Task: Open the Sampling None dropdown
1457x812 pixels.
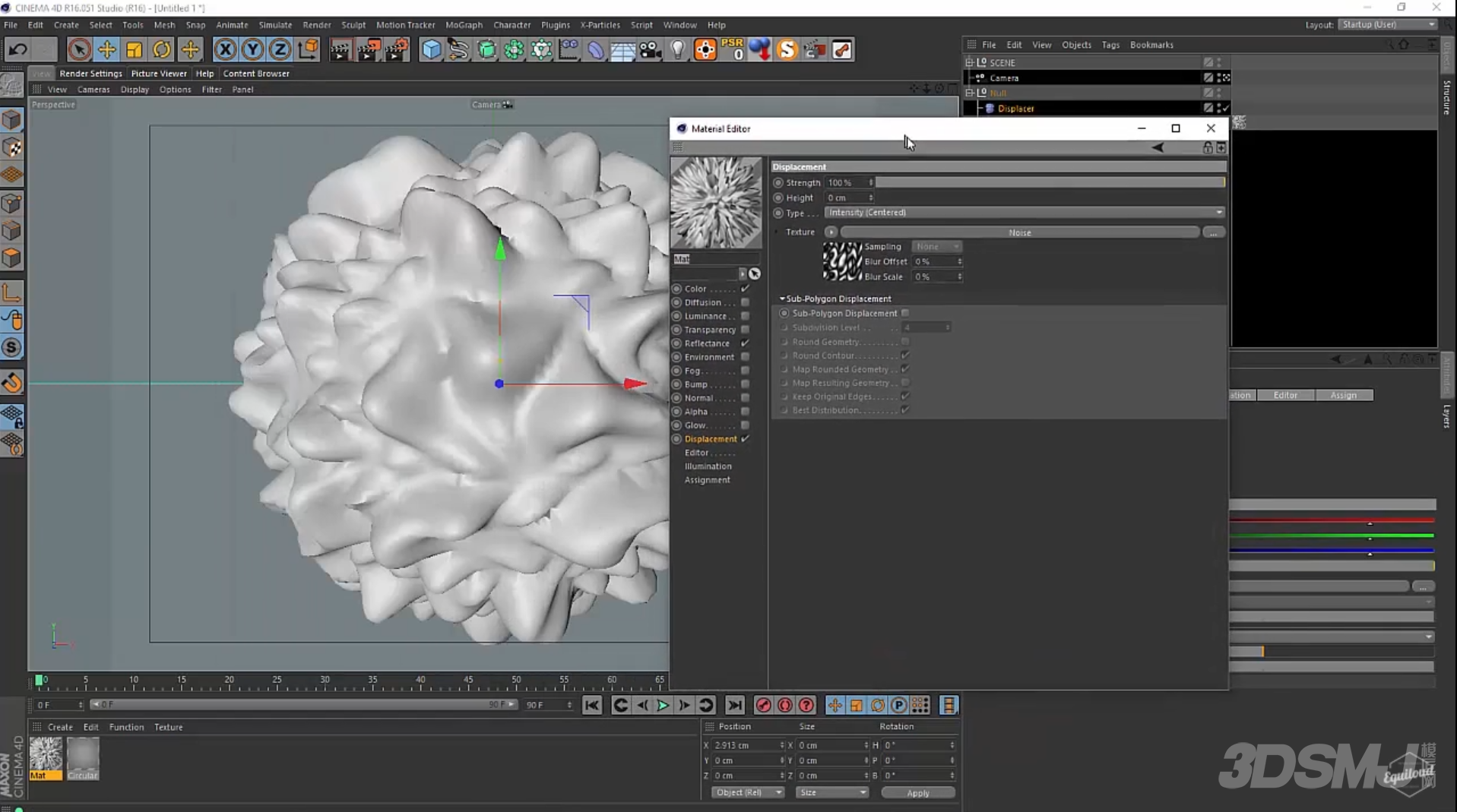Action: [x=936, y=247]
